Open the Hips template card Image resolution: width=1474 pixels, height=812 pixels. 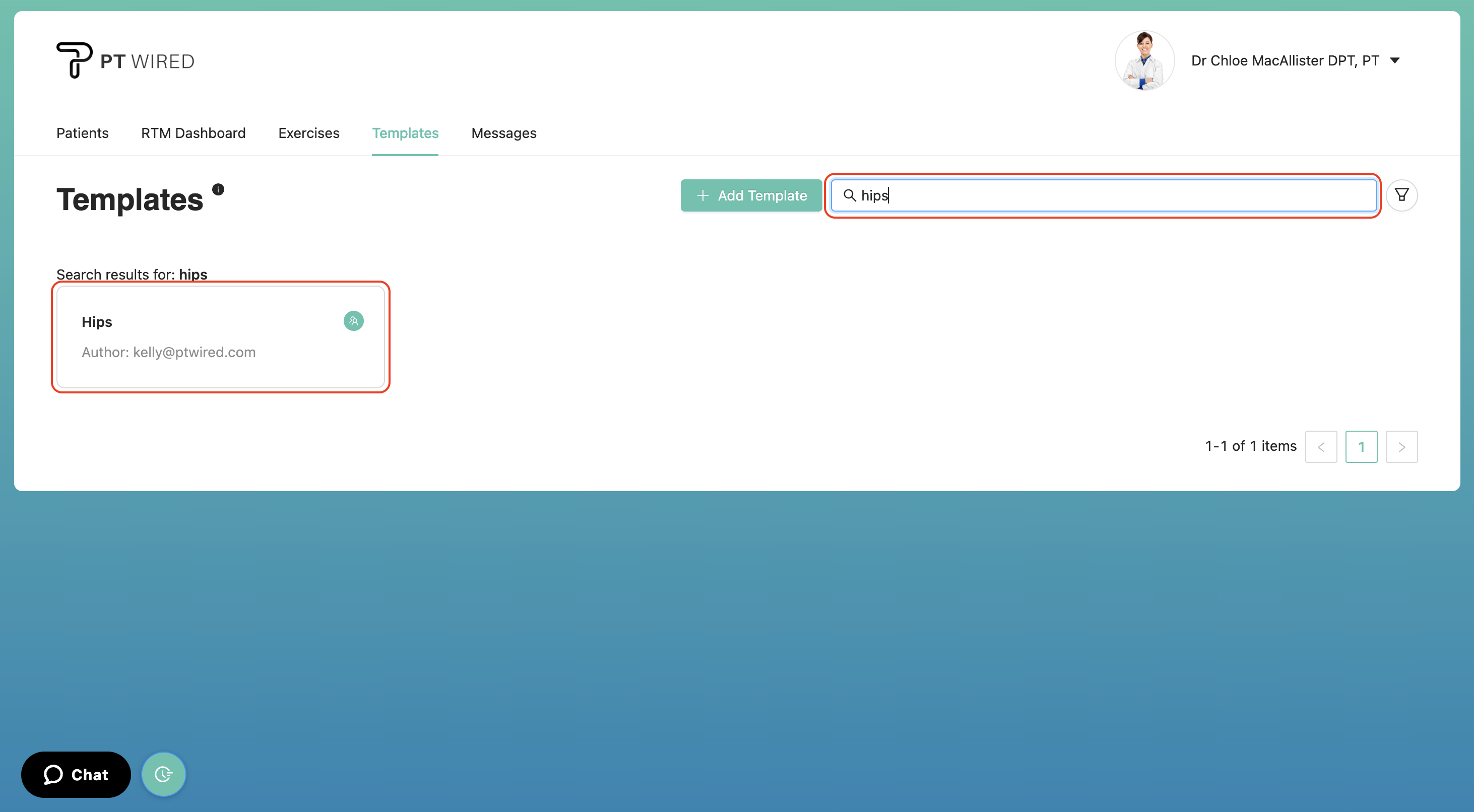[x=221, y=337]
